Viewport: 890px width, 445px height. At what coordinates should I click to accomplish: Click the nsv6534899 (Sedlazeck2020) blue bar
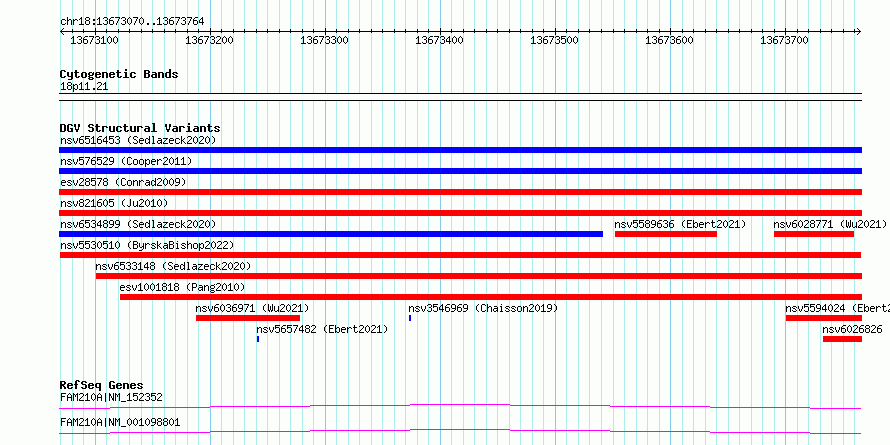pyautogui.click(x=331, y=234)
